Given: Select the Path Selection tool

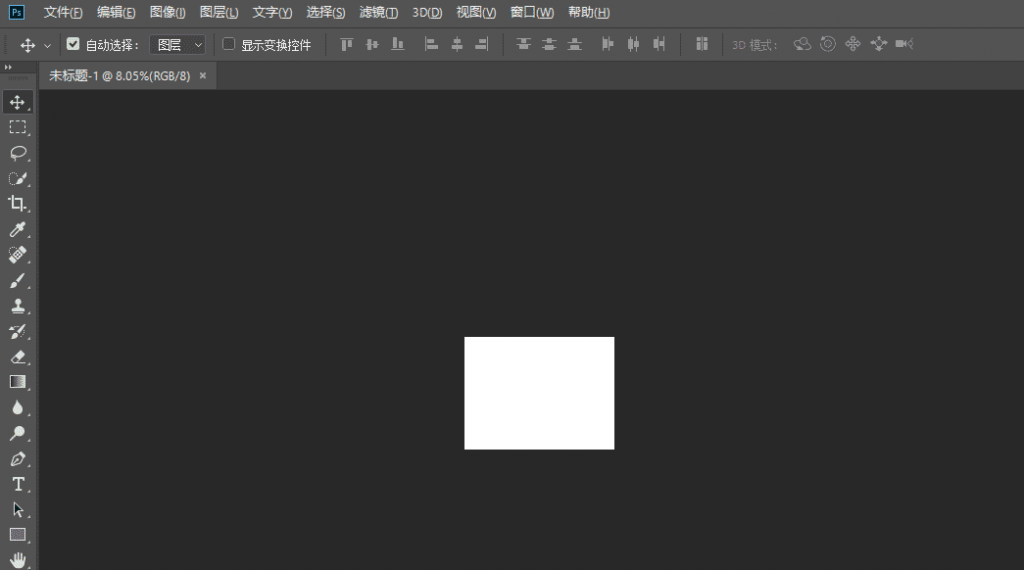Looking at the screenshot, I should (18, 510).
